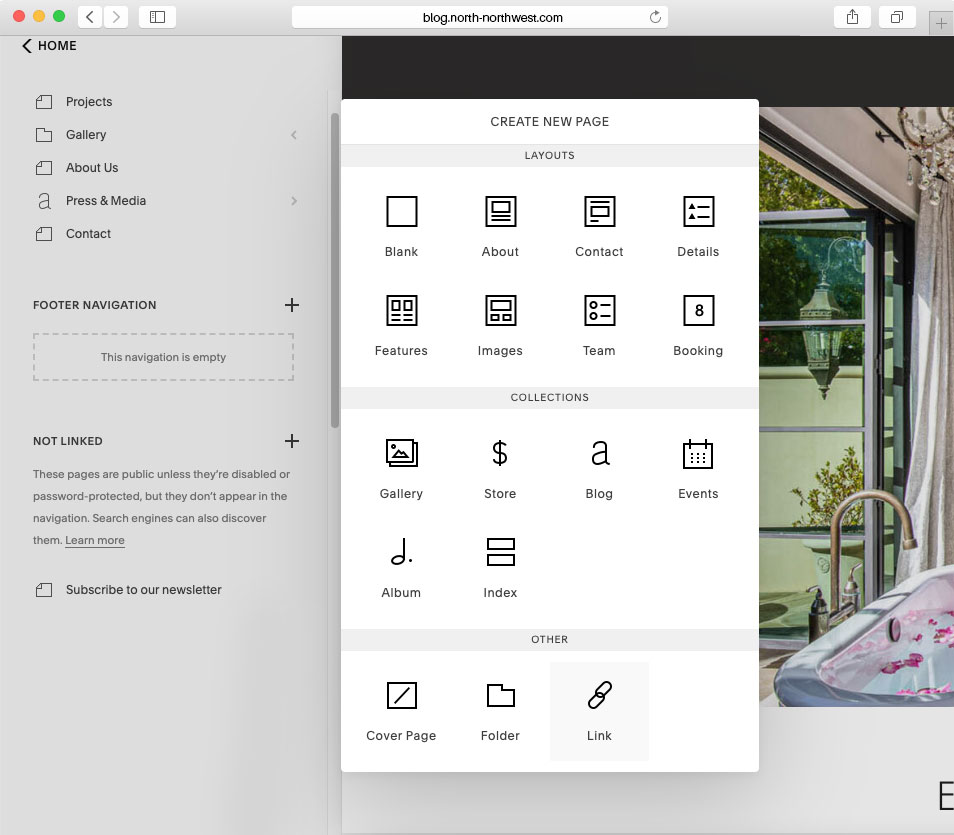The width and height of the screenshot is (954, 835).
Task: Add page to Not Linked section
Action: click(291, 441)
